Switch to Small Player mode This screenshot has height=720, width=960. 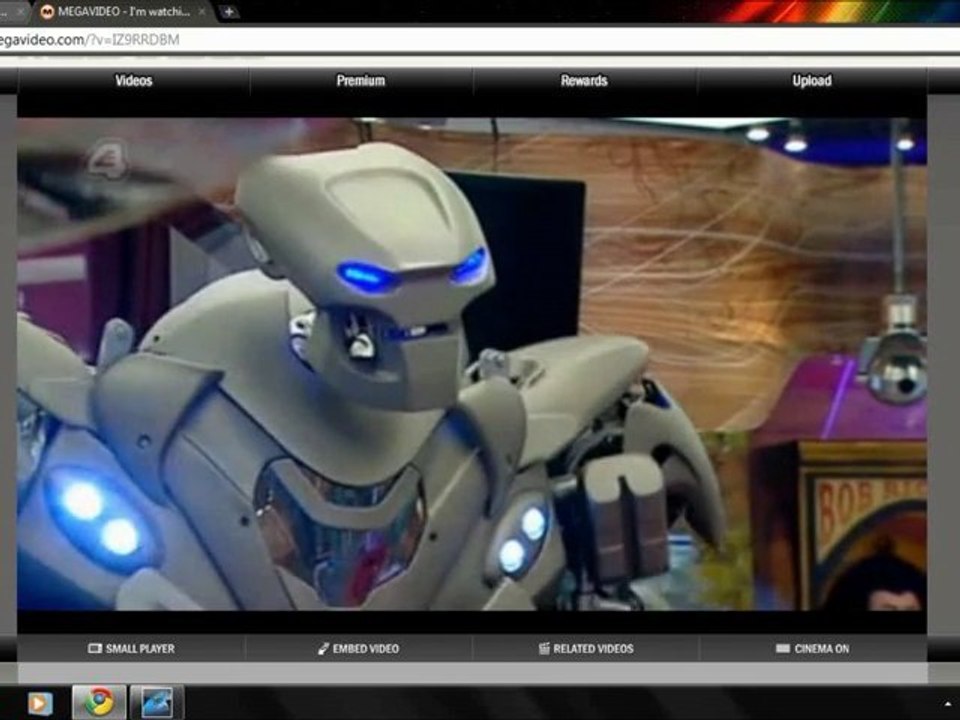click(132, 648)
